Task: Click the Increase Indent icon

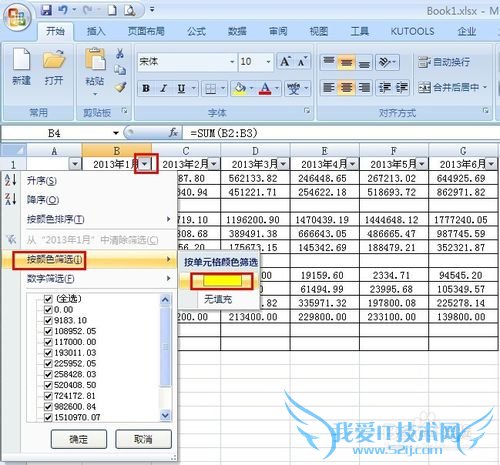Action: pyautogui.click(x=401, y=88)
